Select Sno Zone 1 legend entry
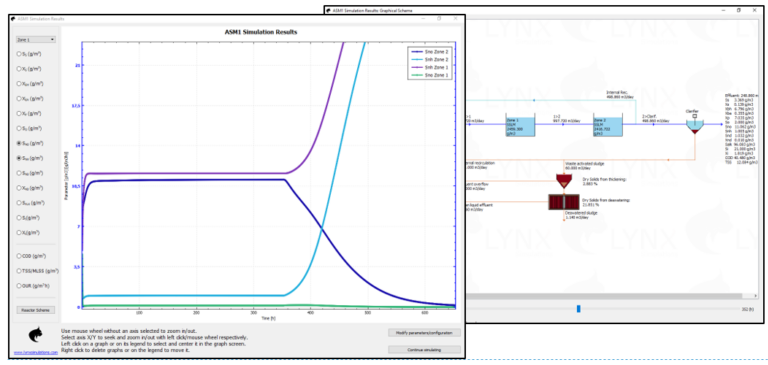 (x=430, y=75)
